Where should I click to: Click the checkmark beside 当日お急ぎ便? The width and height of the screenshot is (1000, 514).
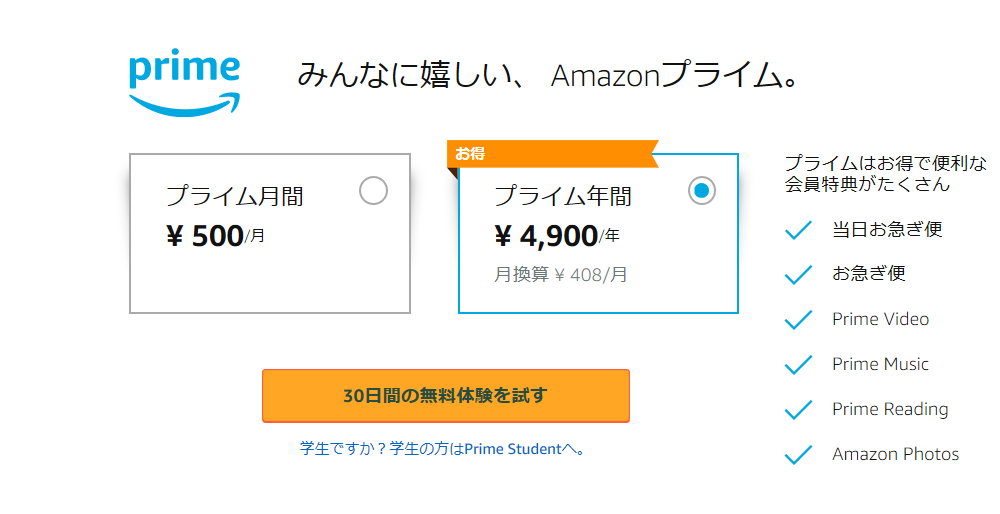coord(798,230)
